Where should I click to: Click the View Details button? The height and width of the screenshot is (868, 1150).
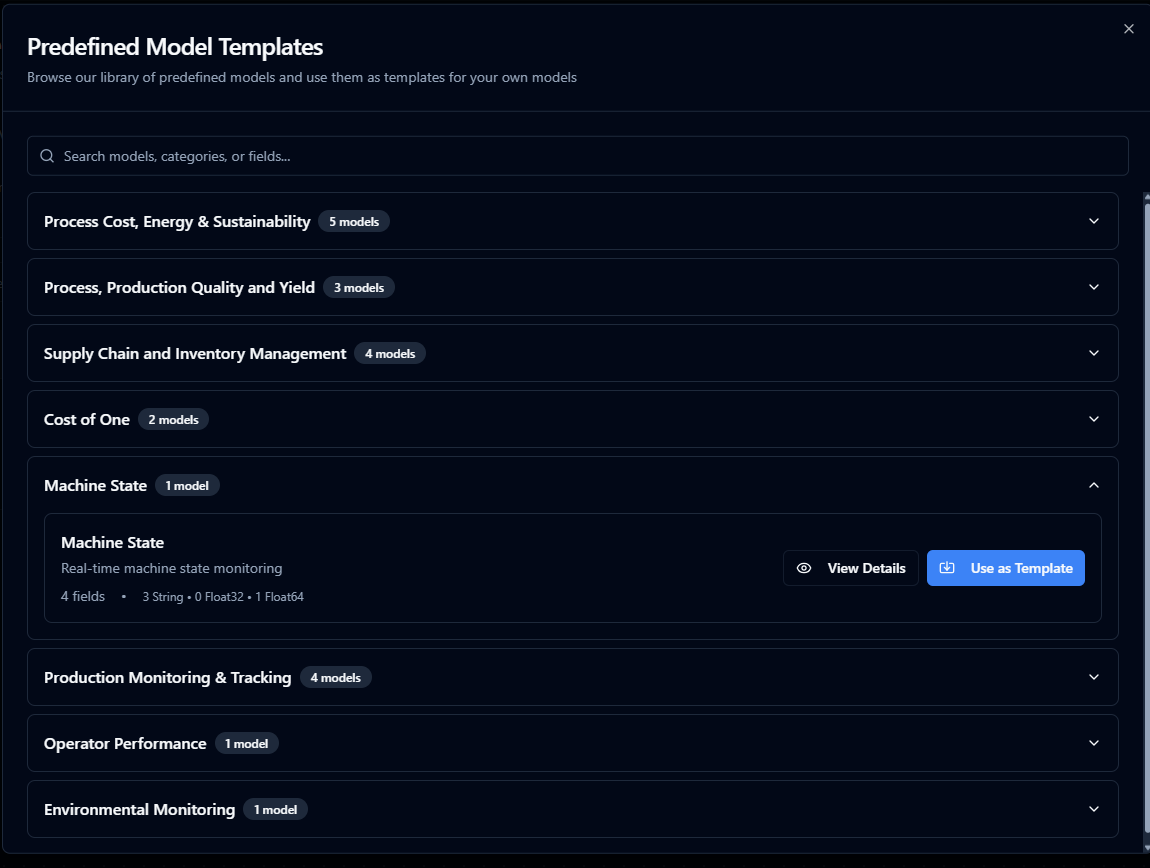(x=851, y=568)
